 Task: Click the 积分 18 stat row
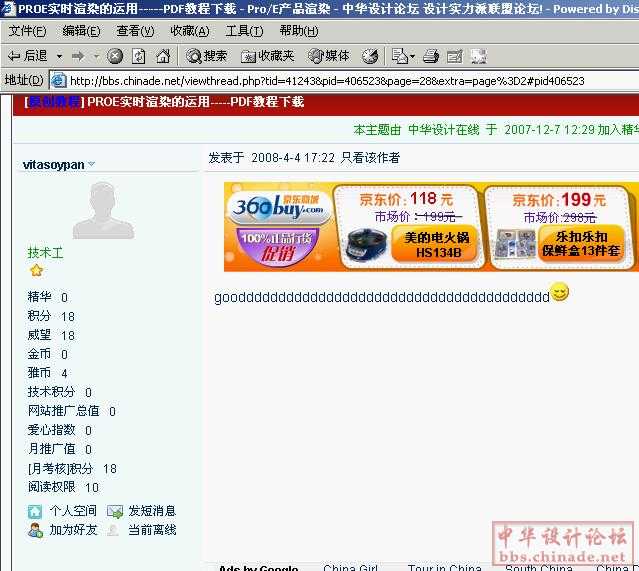(51, 316)
